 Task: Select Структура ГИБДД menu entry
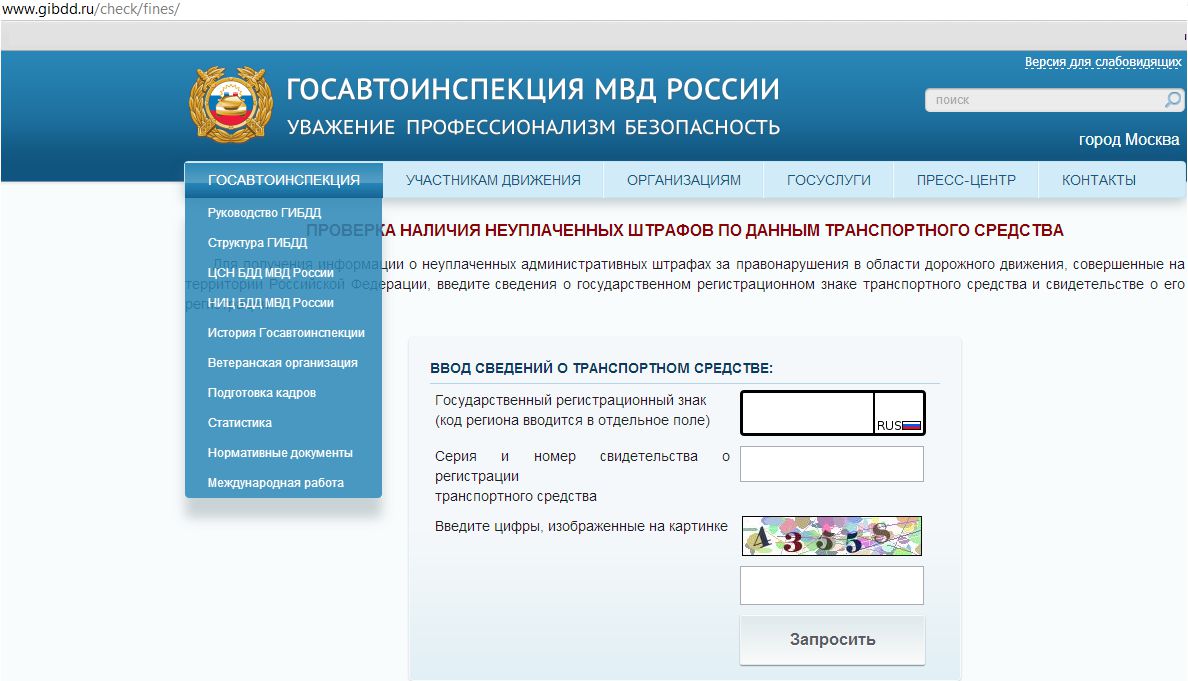pyautogui.click(x=258, y=243)
